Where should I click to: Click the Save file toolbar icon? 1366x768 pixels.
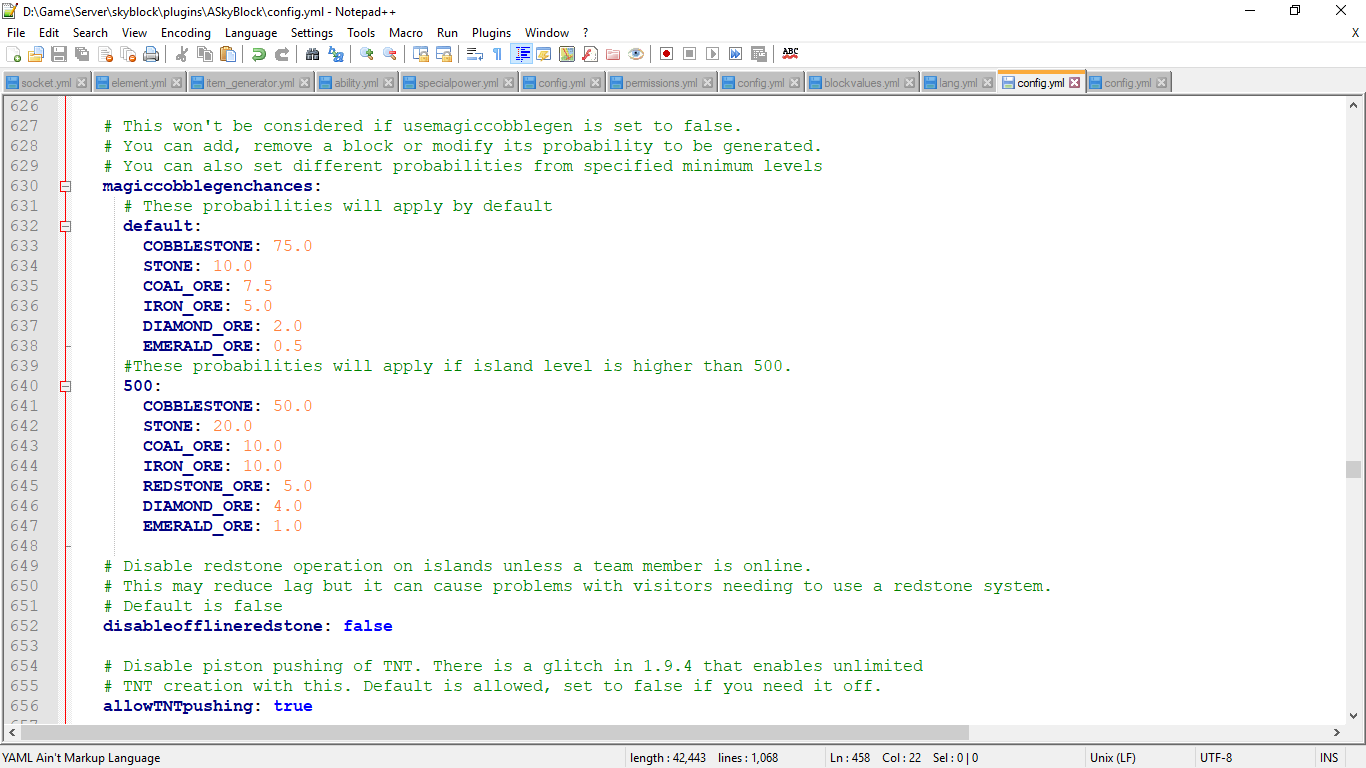point(59,54)
